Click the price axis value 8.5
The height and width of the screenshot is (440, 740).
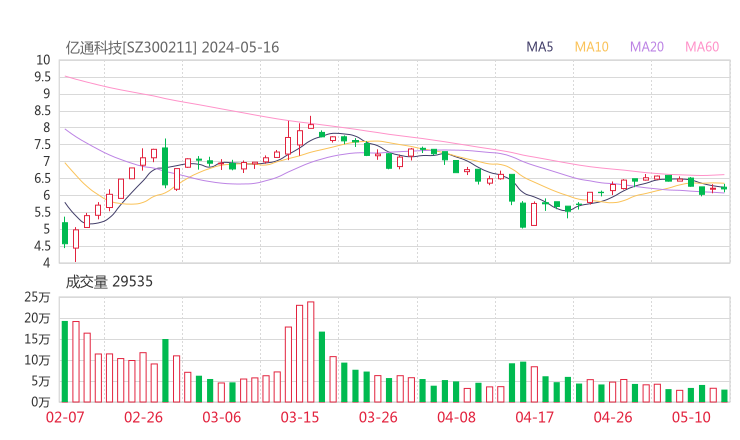[42, 111]
